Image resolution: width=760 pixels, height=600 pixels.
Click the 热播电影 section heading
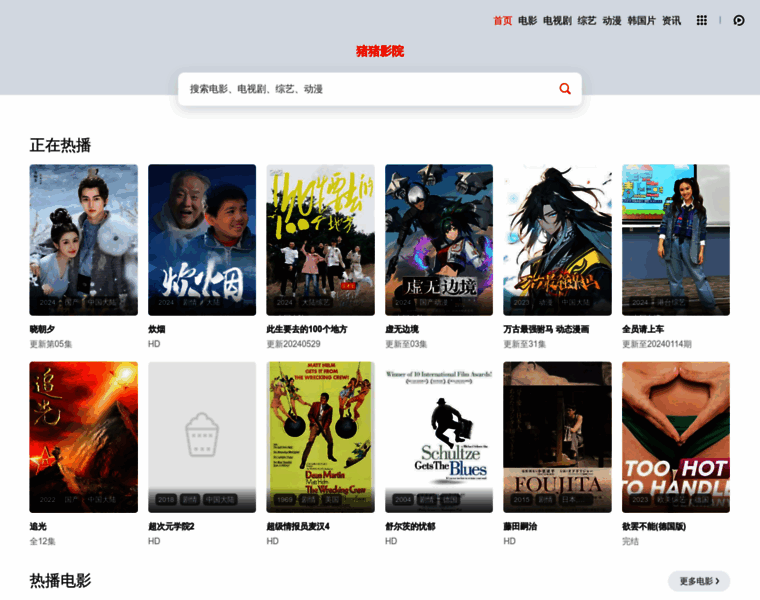point(60,580)
